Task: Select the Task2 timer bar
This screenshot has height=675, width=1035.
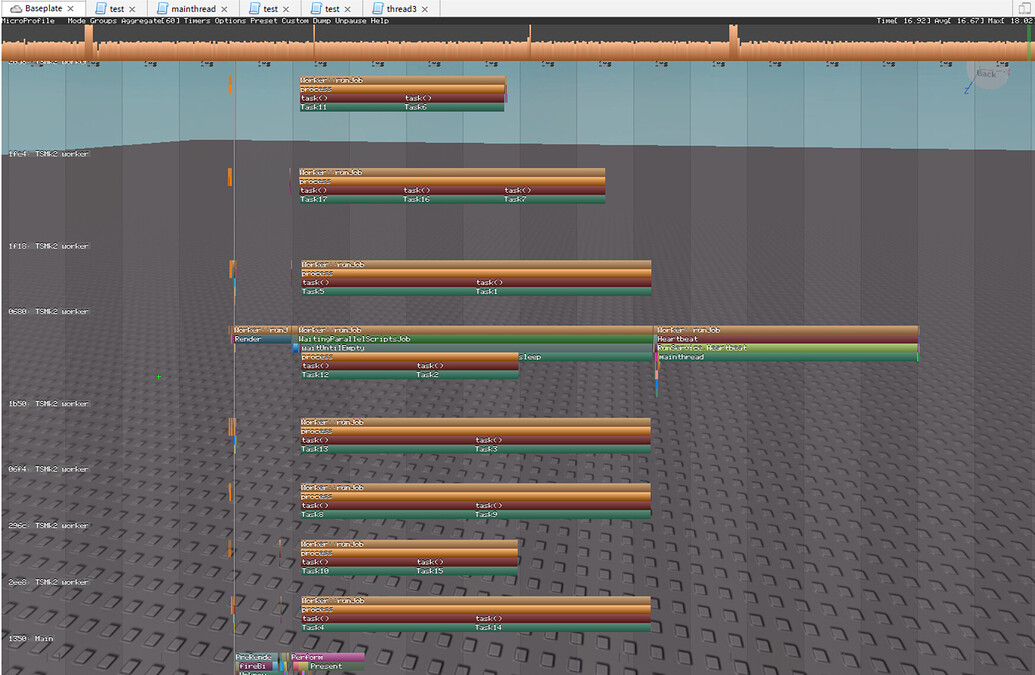Action: pyautogui.click(x=467, y=375)
